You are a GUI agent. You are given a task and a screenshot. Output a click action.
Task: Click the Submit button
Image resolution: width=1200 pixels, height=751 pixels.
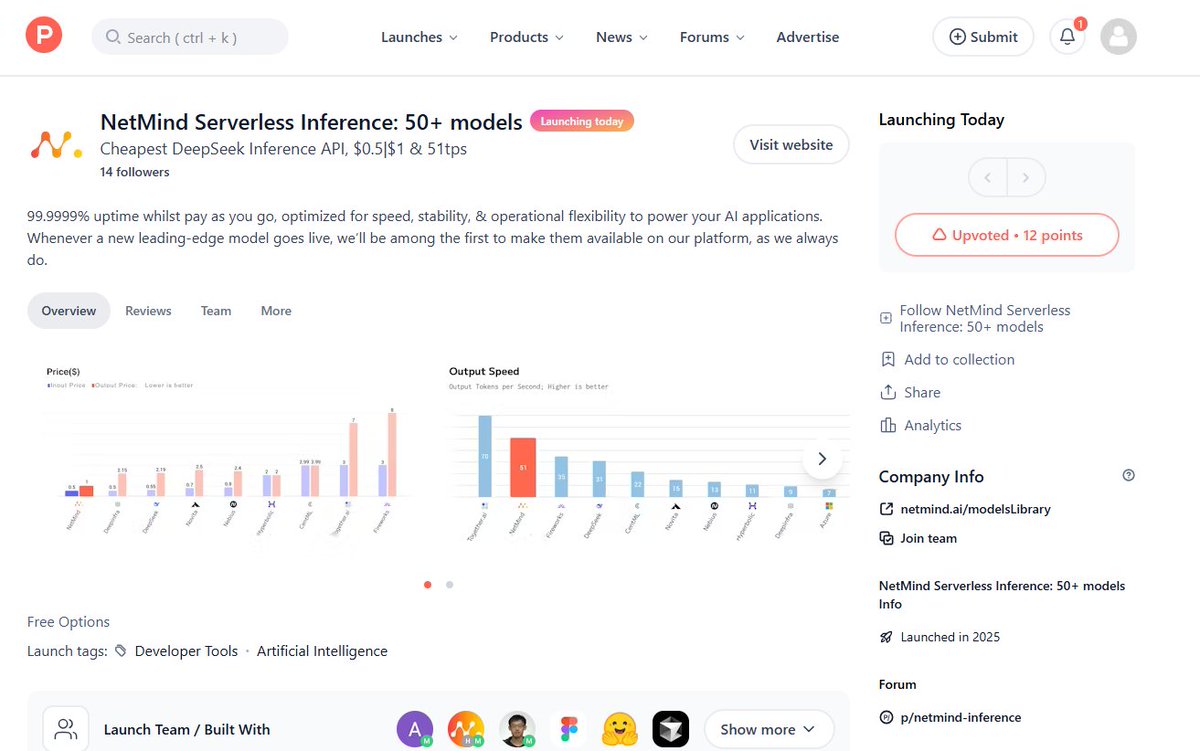pos(983,37)
